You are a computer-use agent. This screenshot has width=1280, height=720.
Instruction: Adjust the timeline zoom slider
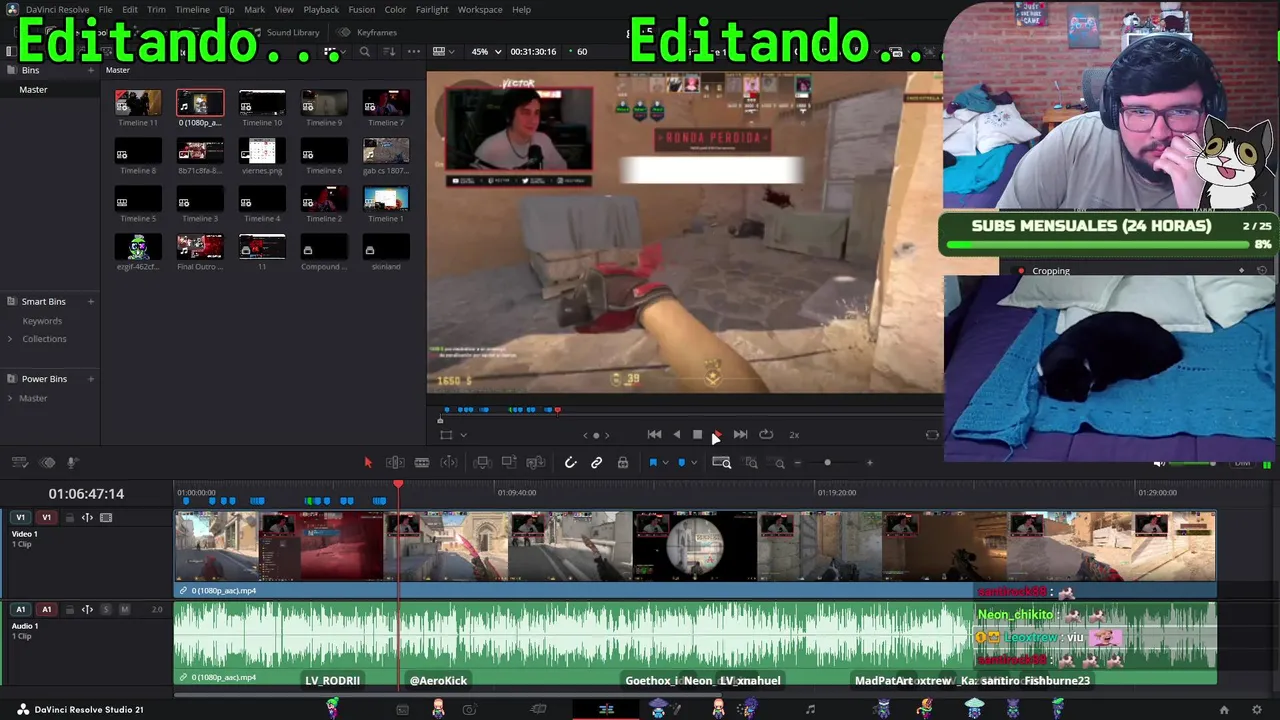[827, 463]
